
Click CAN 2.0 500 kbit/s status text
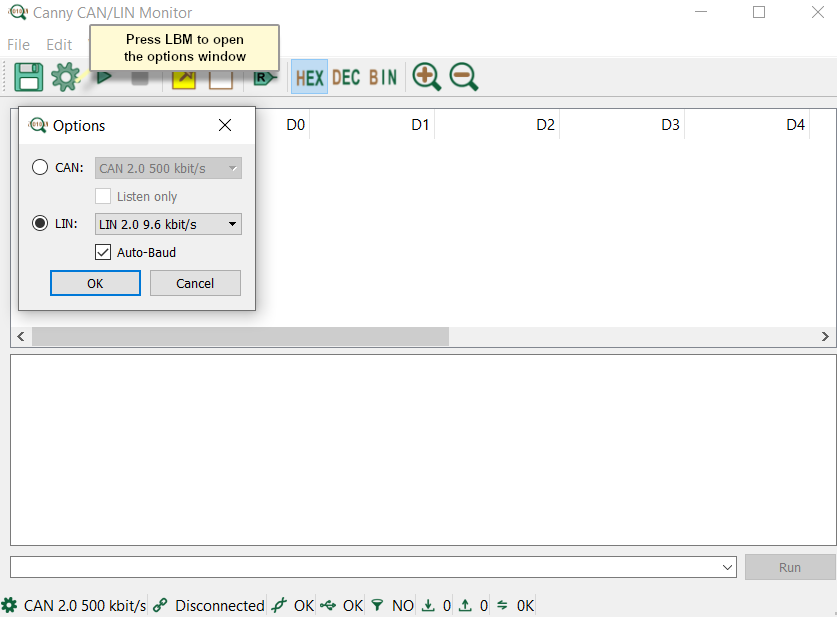click(85, 605)
